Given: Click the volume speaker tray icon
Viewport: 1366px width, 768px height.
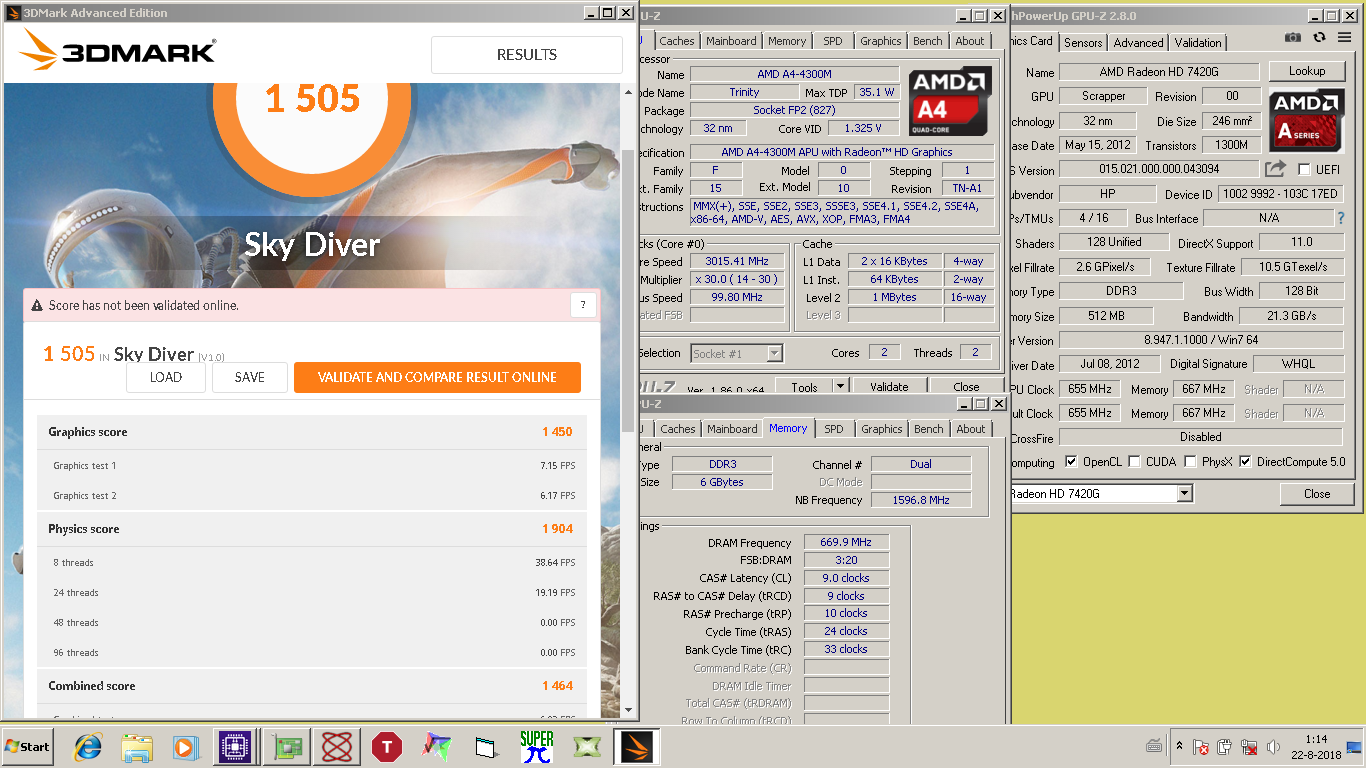Looking at the screenshot, I should pos(1273,747).
